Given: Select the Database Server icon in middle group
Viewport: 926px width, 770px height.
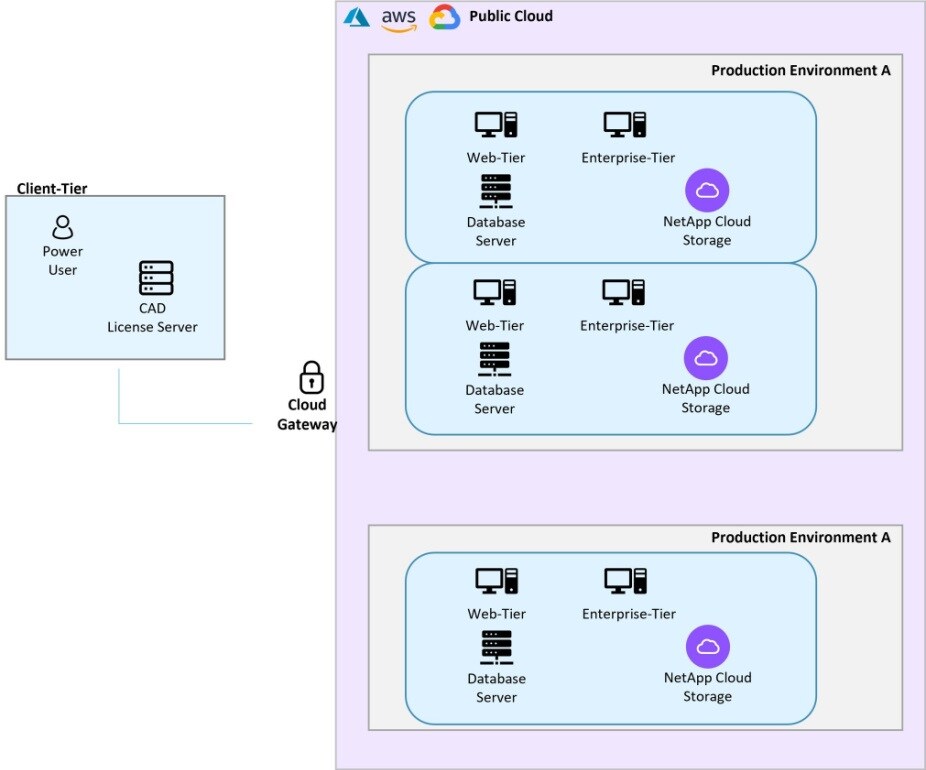Looking at the screenshot, I should pyautogui.click(x=496, y=357).
